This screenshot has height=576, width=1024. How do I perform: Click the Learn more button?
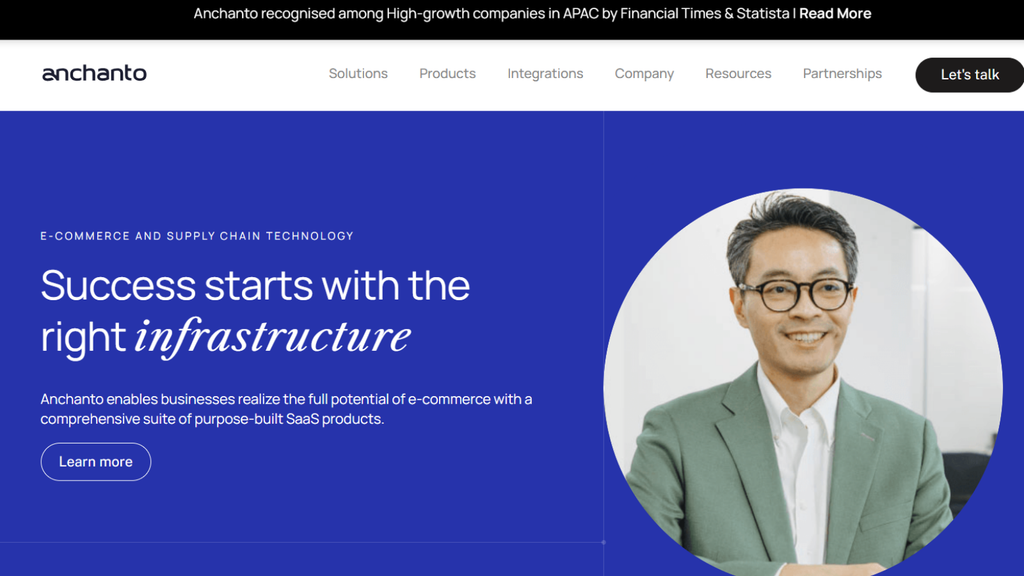95,462
